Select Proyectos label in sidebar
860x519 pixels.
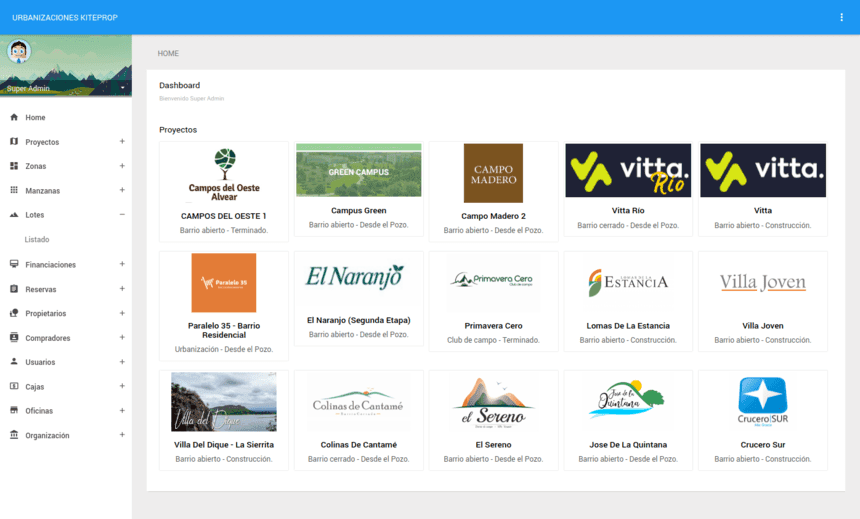pyautogui.click(x=42, y=142)
